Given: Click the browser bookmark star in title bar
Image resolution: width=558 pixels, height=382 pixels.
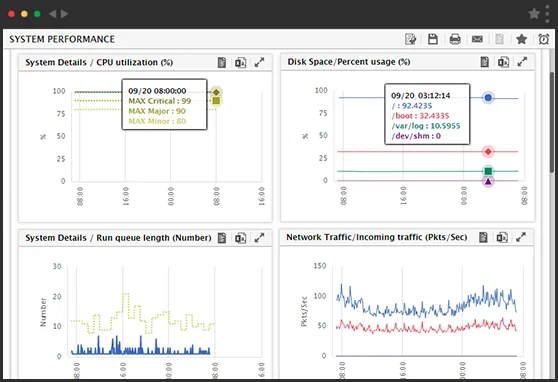Looking at the screenshot, I should 534,14.
